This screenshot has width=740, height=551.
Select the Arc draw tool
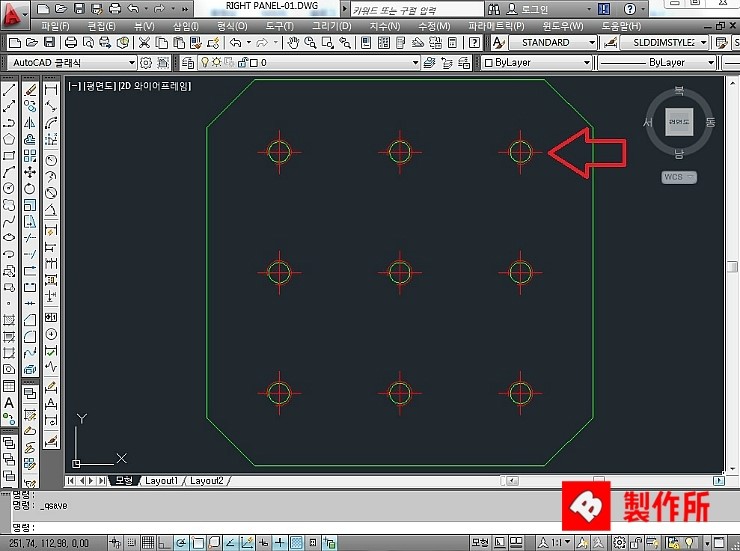pos(9,172)
